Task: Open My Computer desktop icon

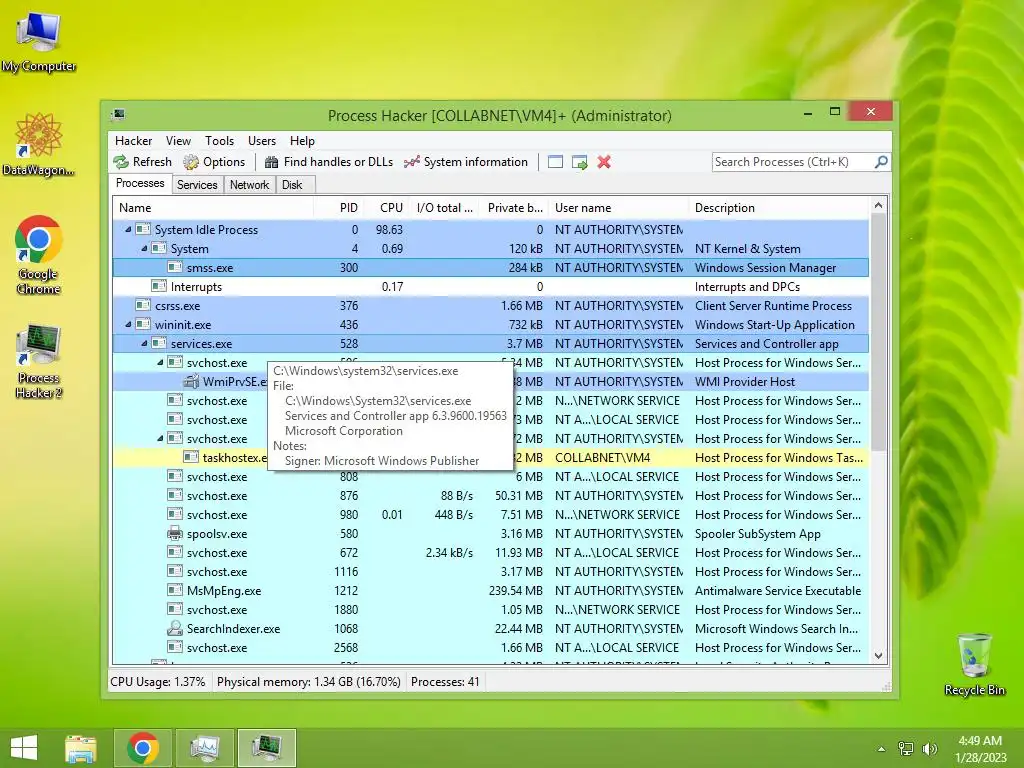Action: click(x=39, y=42)
